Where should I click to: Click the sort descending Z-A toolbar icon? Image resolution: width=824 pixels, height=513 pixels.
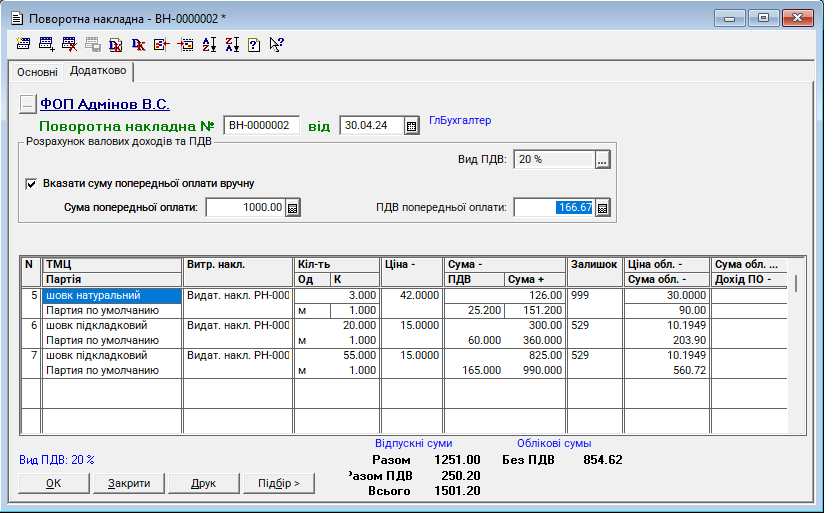(232, 44)
